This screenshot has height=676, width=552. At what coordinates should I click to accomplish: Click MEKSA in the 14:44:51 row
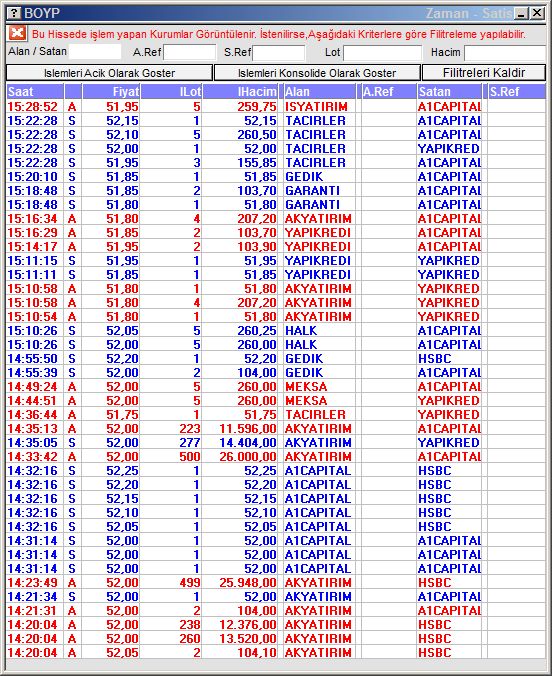pyautogui.click(x=306, y=401)
